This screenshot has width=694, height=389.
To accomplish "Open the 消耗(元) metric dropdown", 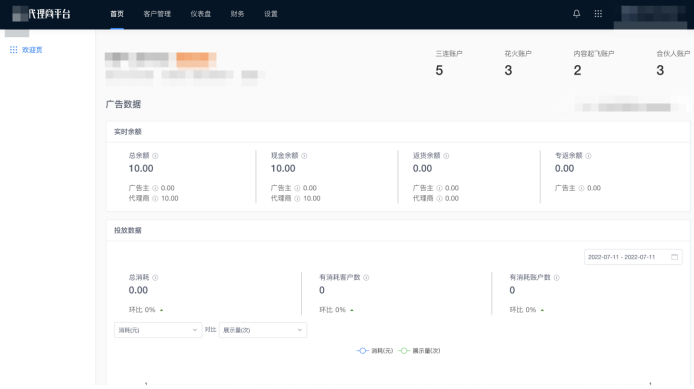I will (x=158, y=330).
